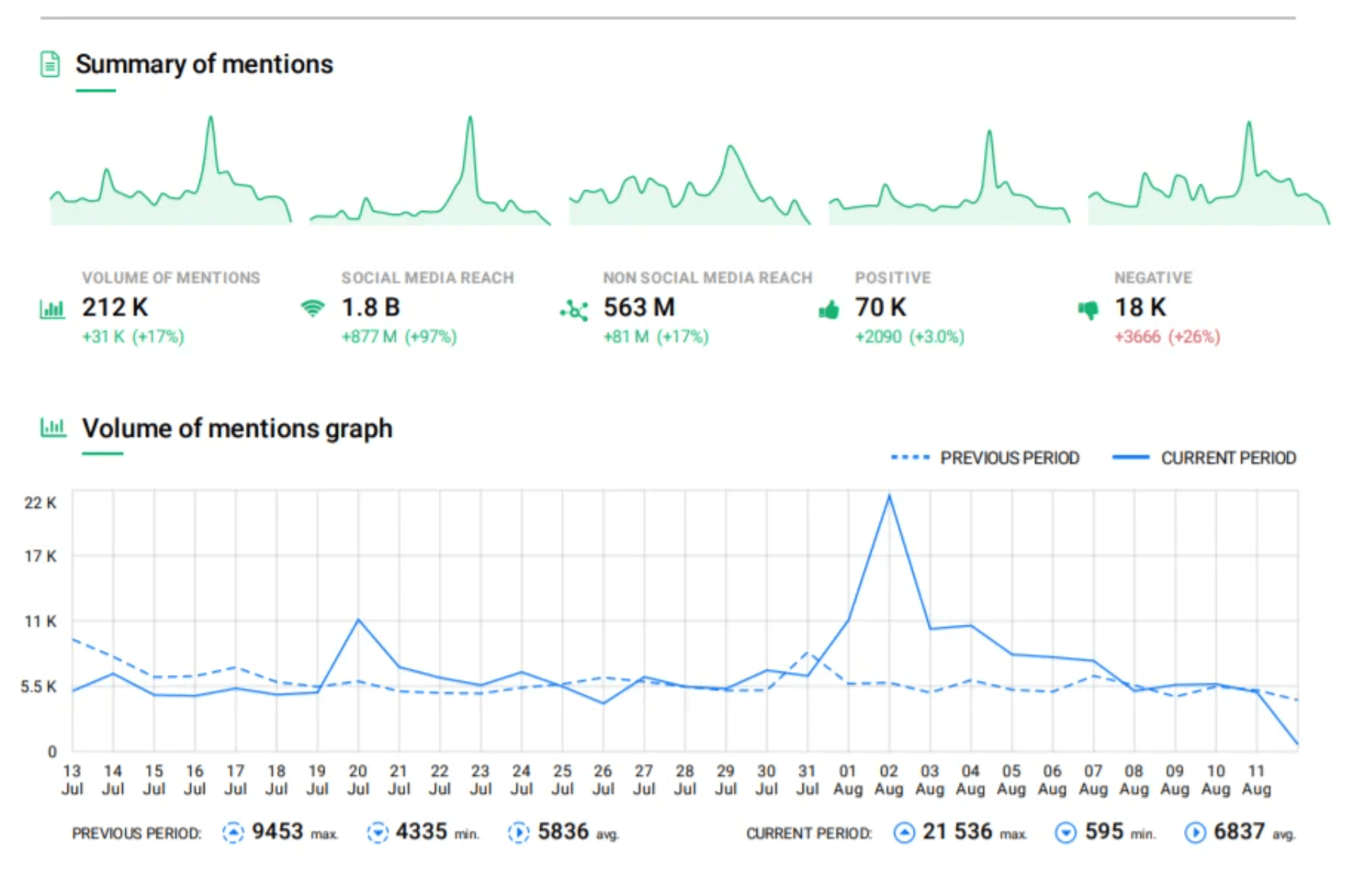Click the 20 Jul spike on graph

coord(358,619)
